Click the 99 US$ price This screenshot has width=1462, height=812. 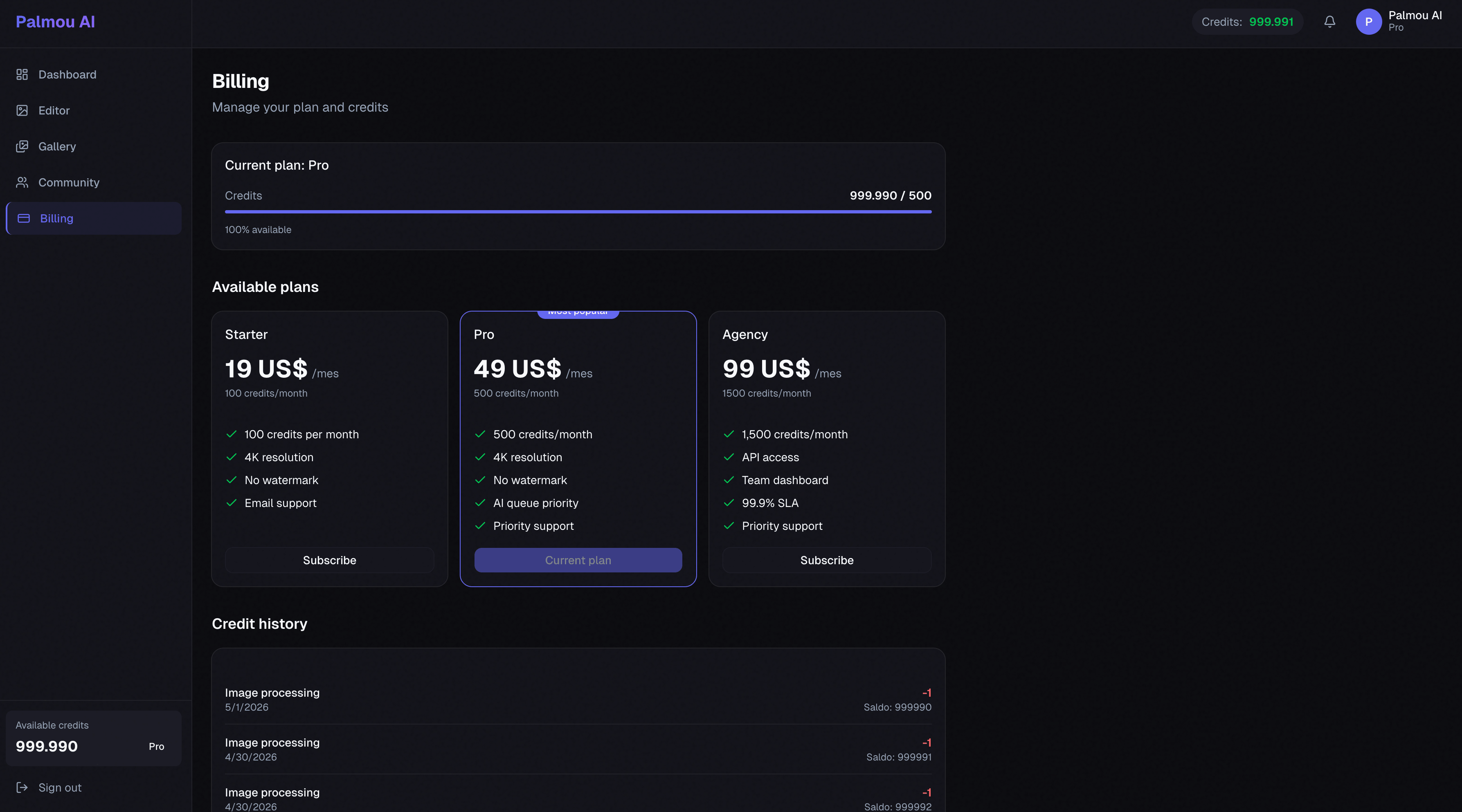click(x=766, y=369)
